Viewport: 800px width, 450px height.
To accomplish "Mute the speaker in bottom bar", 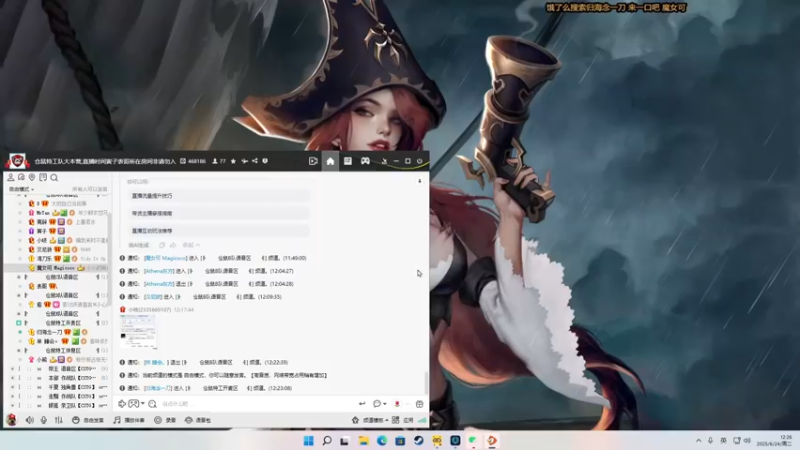I will point(30,420).
